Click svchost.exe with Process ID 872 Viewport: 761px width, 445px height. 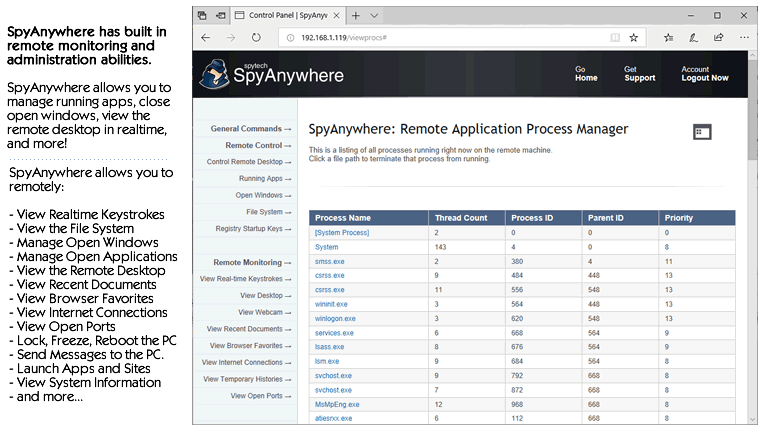coord(333,390)
